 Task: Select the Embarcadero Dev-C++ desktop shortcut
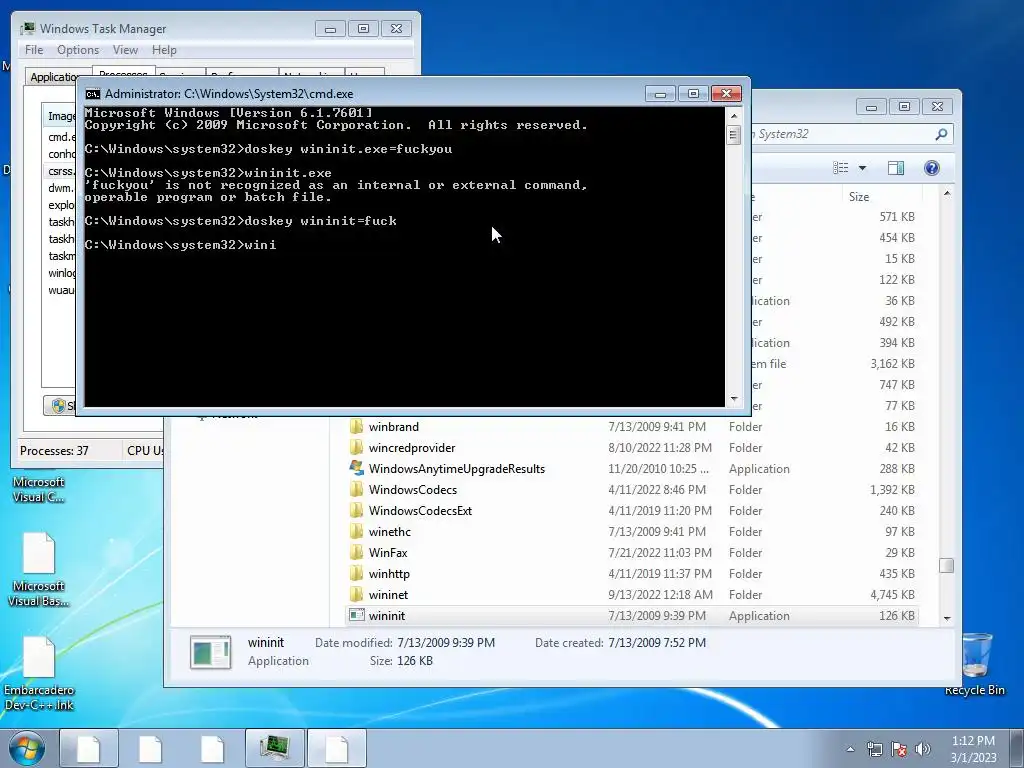coord(39,674)
